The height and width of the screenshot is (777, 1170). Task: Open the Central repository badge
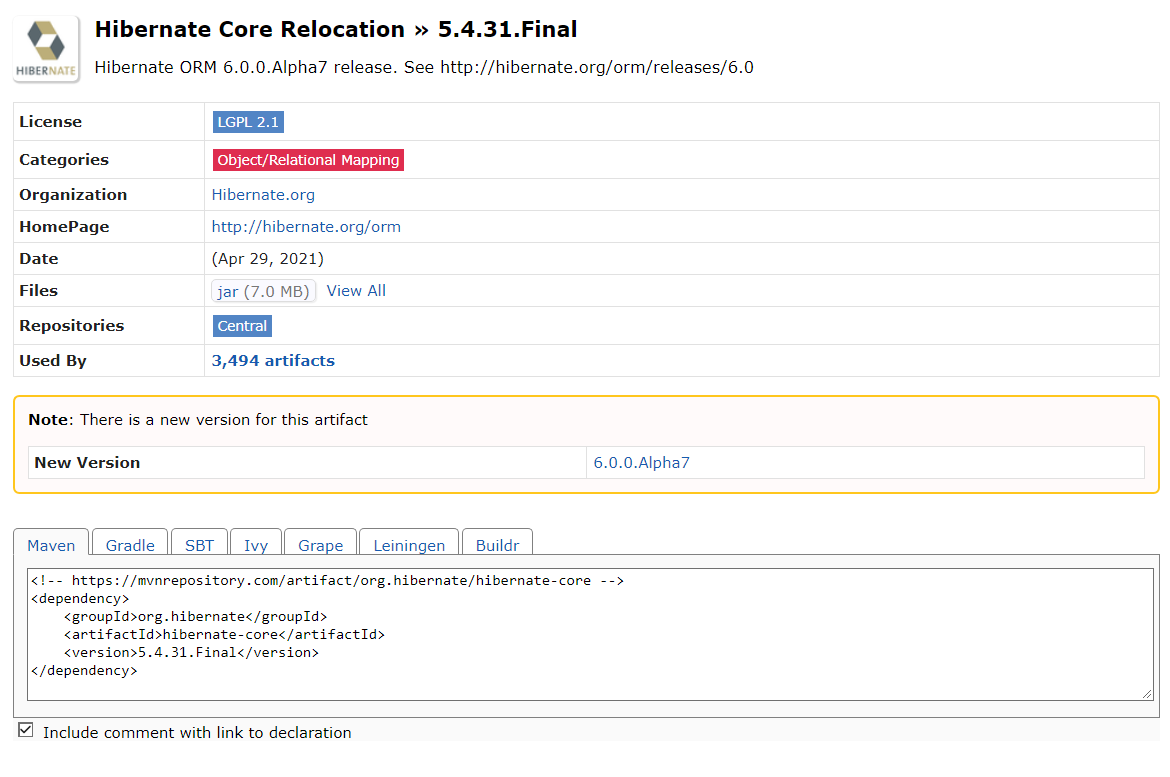pos(242,325)
